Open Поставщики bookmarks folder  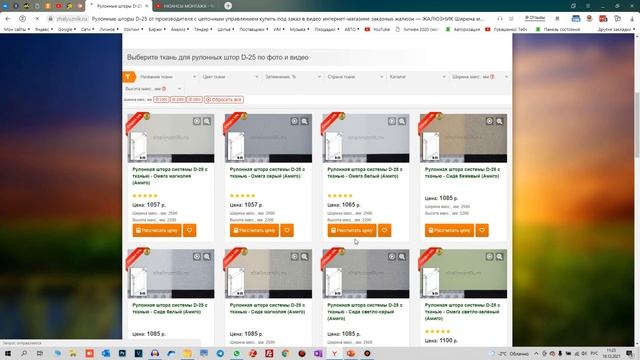pyautogui.click(x=253, y=29)
